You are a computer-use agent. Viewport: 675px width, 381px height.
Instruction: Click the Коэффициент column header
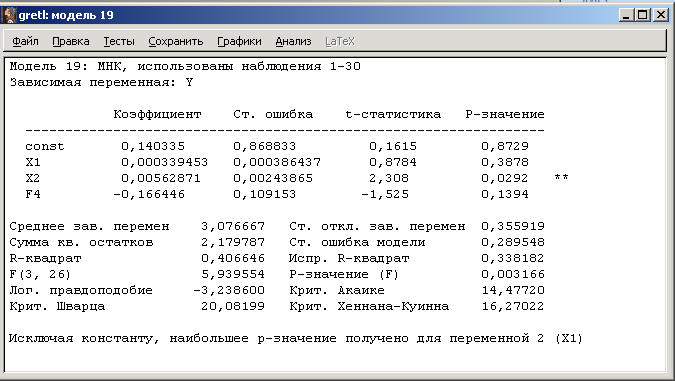pyautogui.click(x=157, y=115)
